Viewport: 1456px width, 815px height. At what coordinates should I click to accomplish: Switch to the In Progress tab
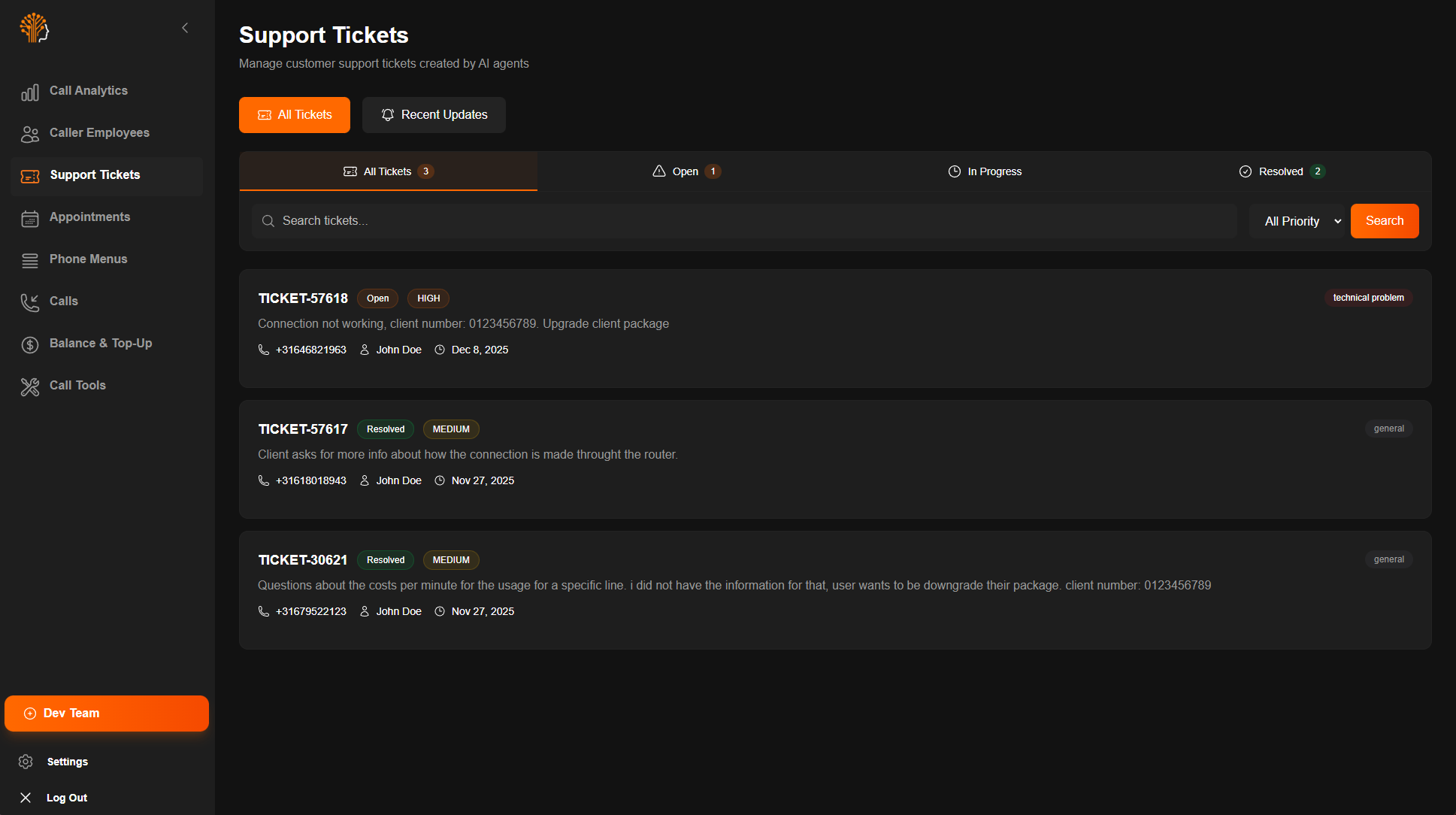click(985, 171)
